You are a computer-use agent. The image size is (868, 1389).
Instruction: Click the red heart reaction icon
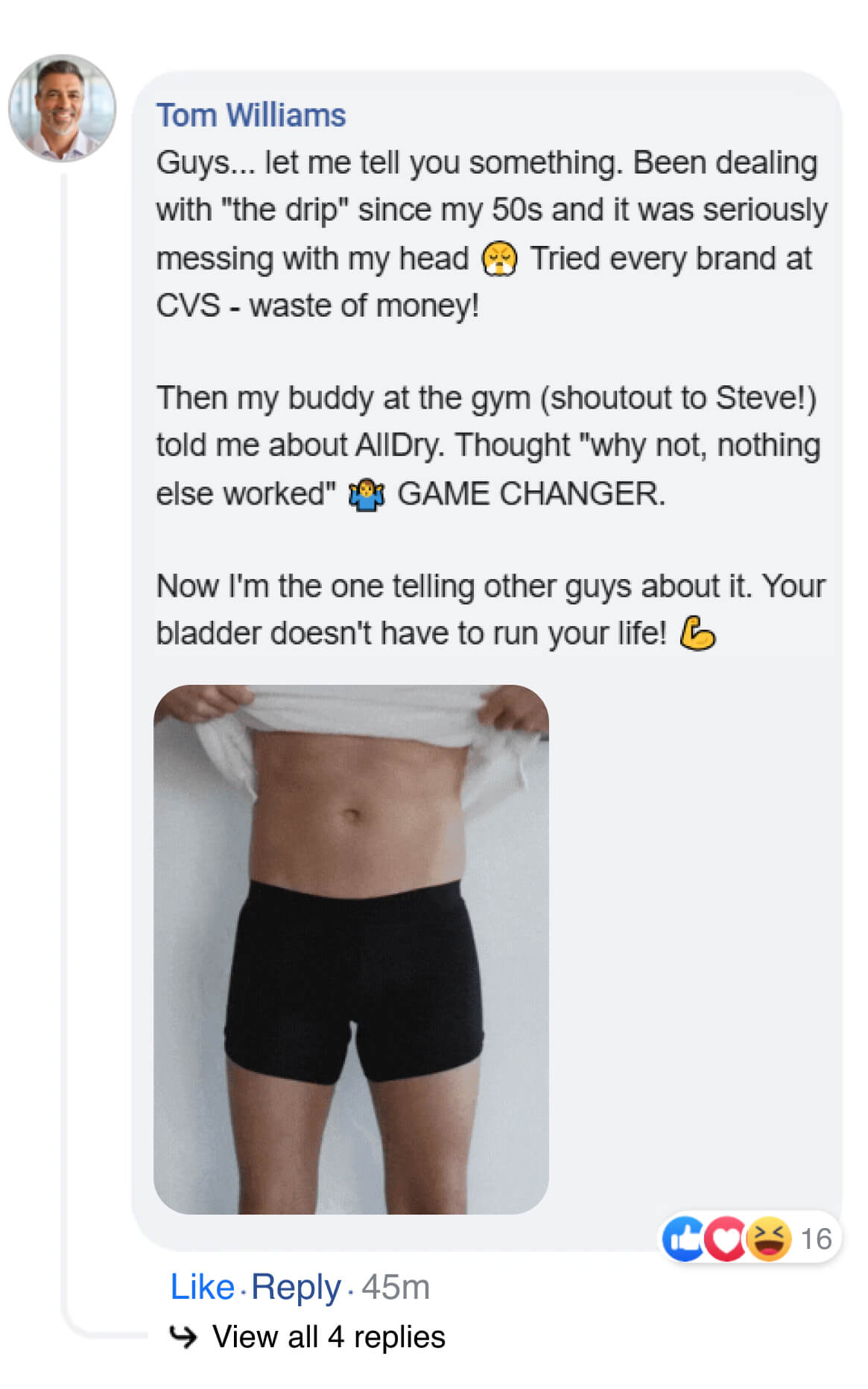725,1239
